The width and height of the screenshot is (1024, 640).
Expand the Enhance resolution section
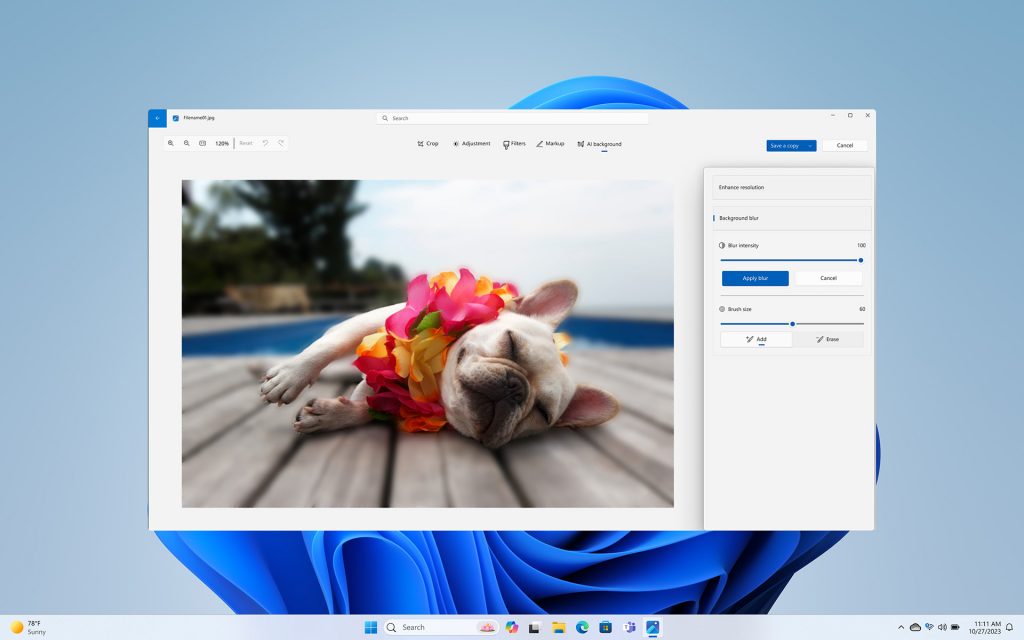pos(790,187)
